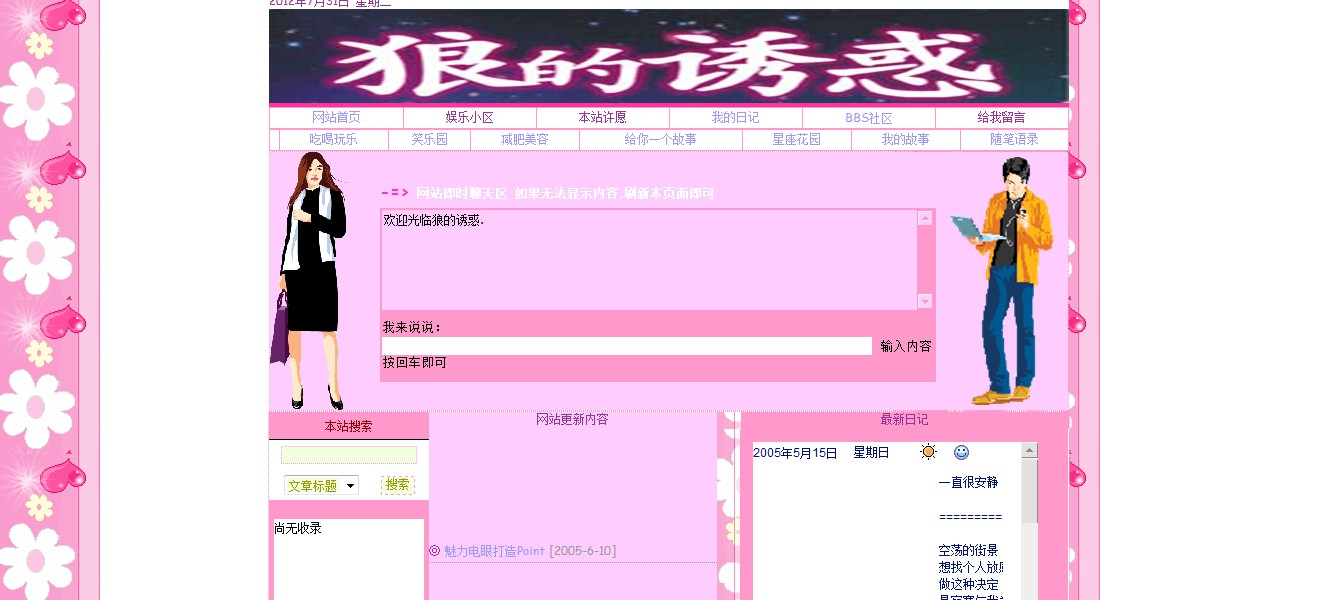
Task: Click the 2005年5月15日 diary date
Action: click(x=795, y=453)
